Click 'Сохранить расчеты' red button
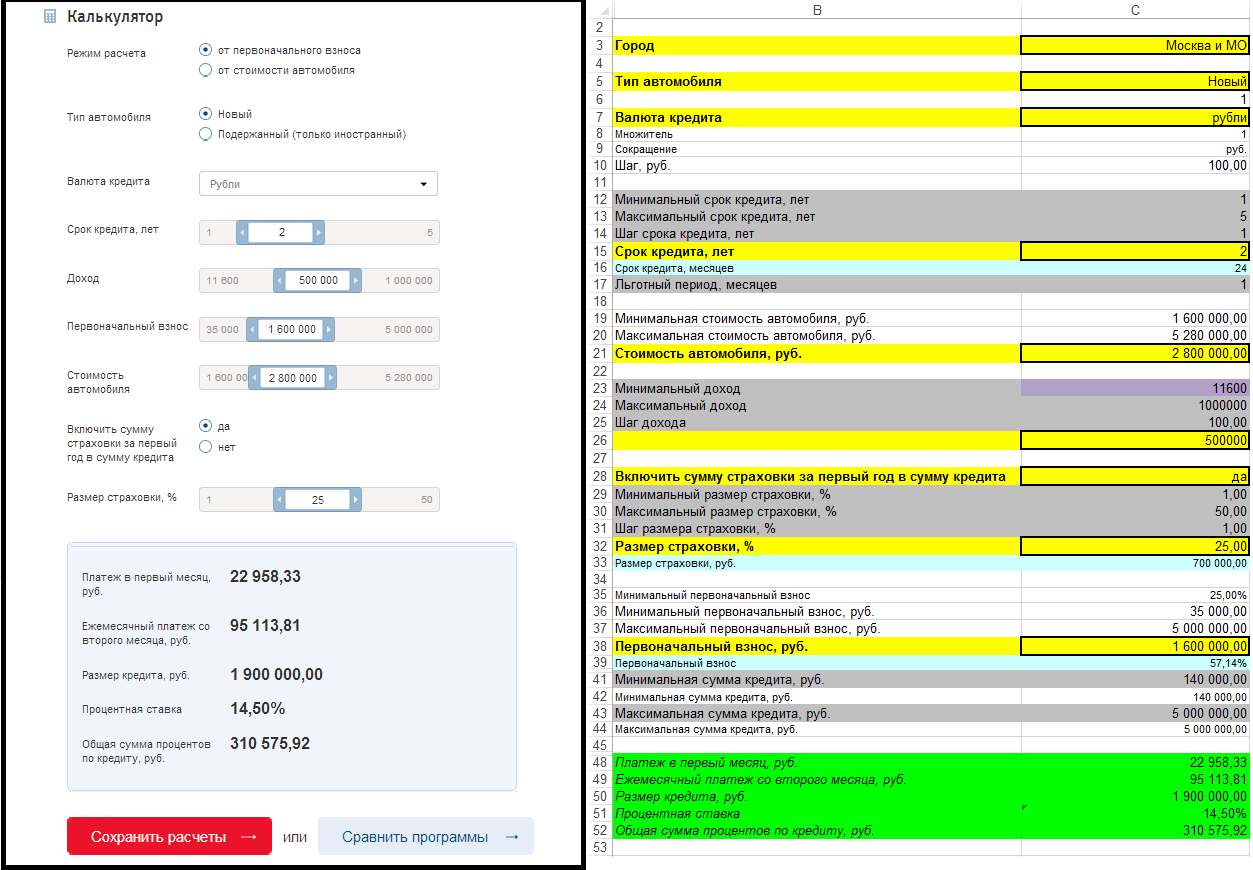Image resolution: width=1253 pixels, height=870 pixels. click(x=169, y=836)
